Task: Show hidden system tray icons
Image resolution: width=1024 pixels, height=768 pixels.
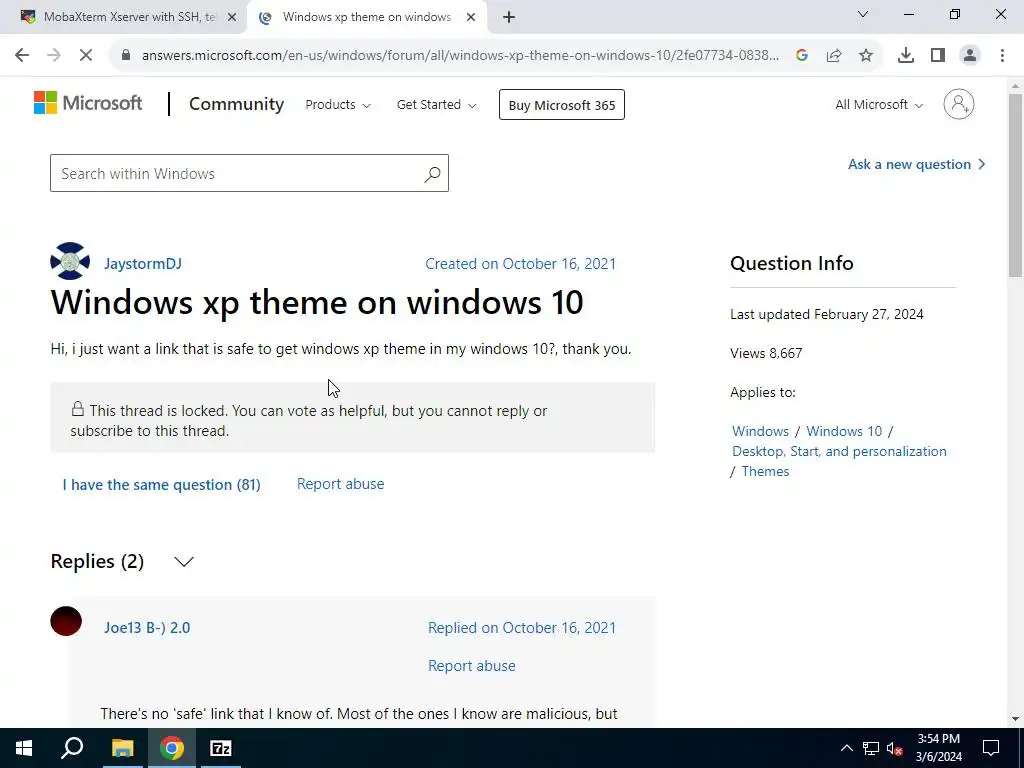Action: (x=846, y=748)
